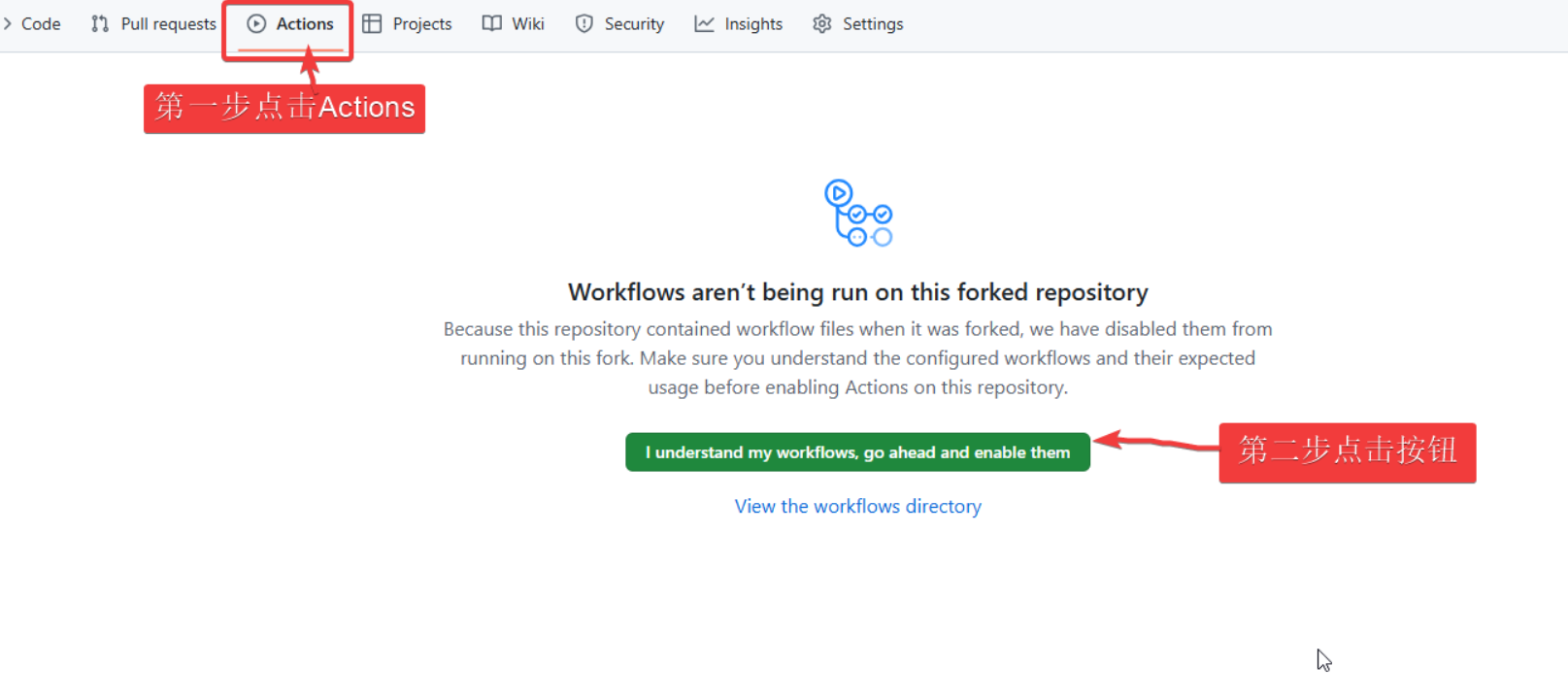The height and width of the screenshot is (700, 1568).
Task: View the Insights tab
Action: pos(739,24)
